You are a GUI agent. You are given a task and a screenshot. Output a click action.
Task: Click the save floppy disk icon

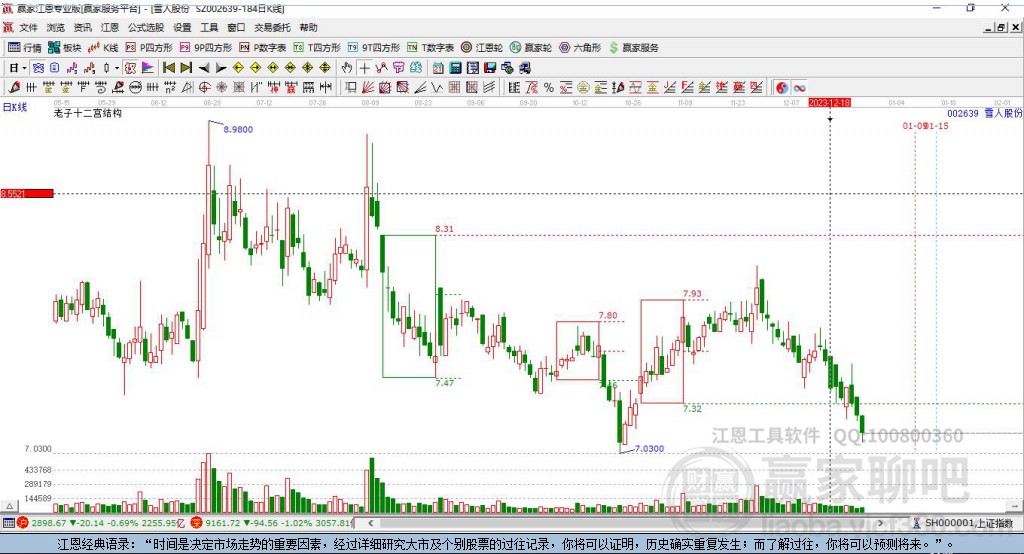490,68
